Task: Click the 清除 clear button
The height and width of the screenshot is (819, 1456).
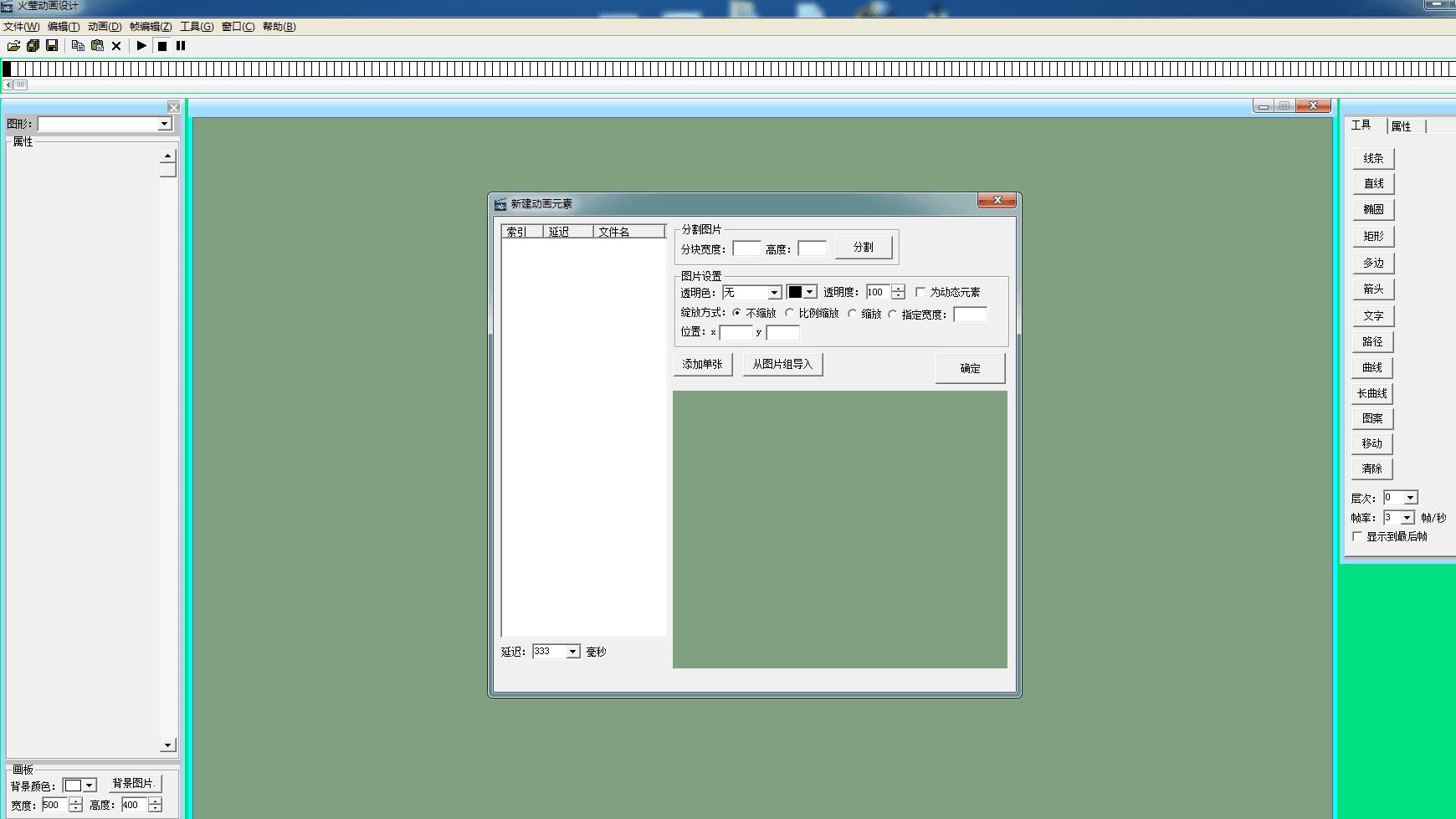Action: point(1372,468)
